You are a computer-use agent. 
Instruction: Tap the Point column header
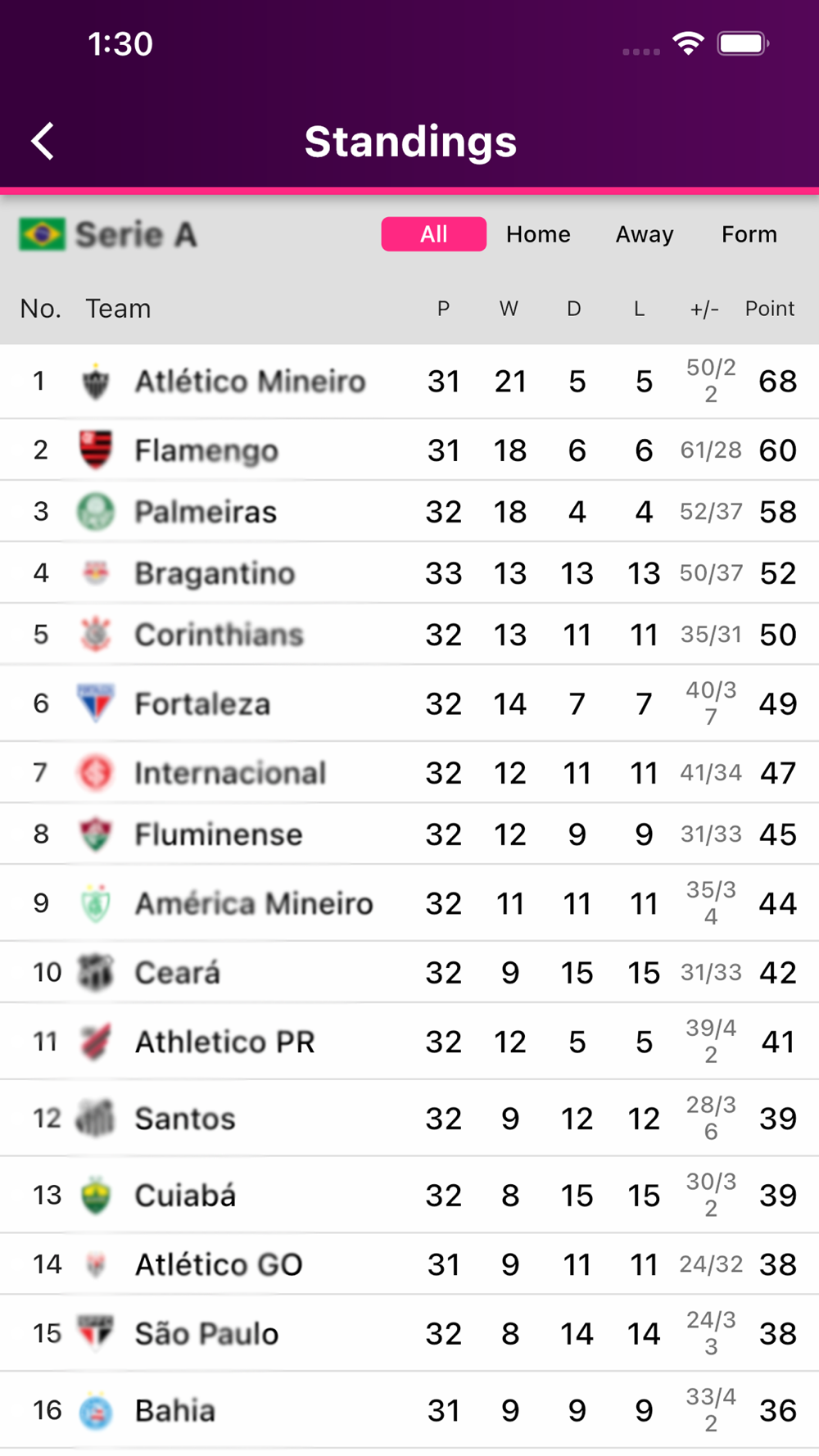click(x=770, y=309)
